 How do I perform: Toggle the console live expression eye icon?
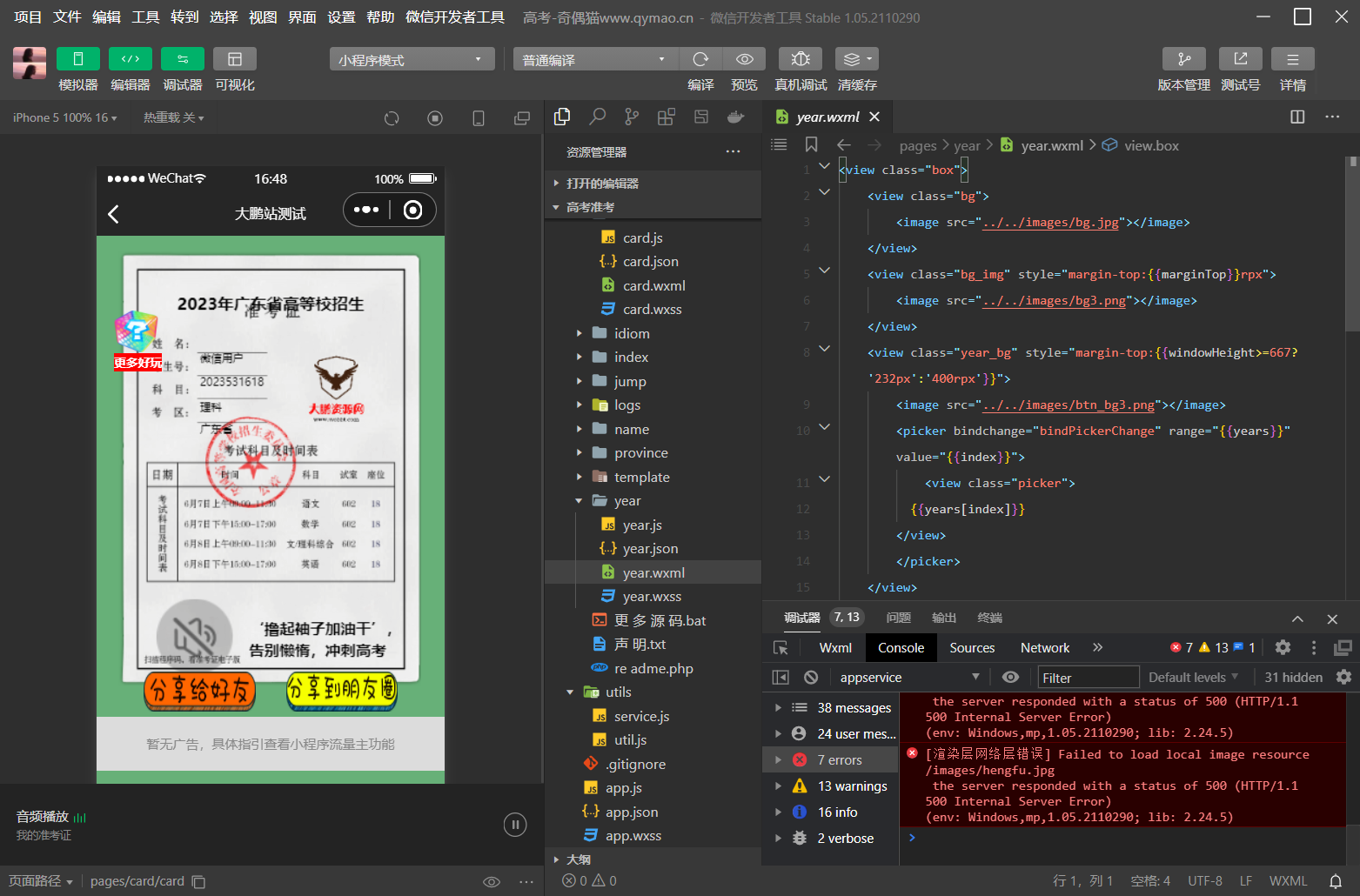coord(1010,678)
